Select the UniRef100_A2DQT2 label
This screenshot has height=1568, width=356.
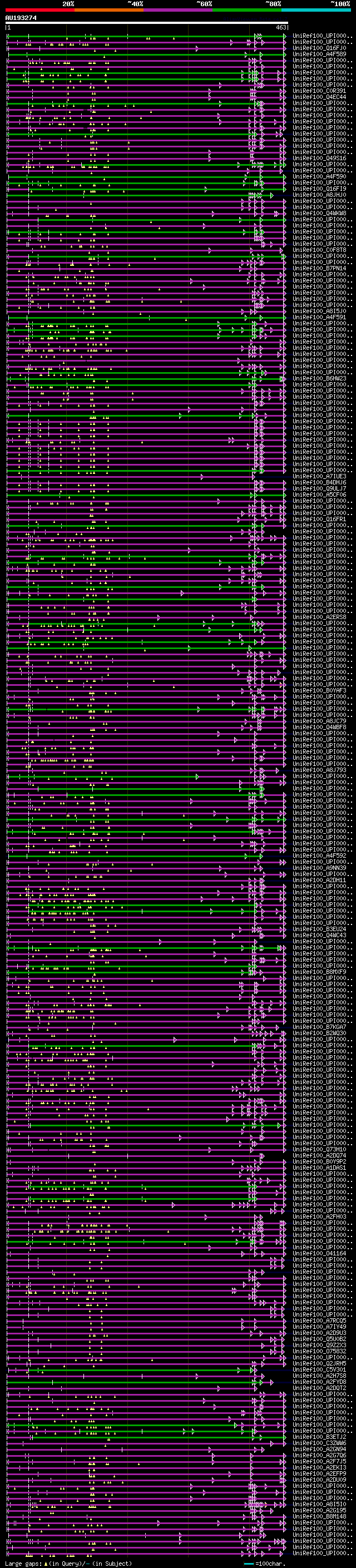click(319, 1388)
